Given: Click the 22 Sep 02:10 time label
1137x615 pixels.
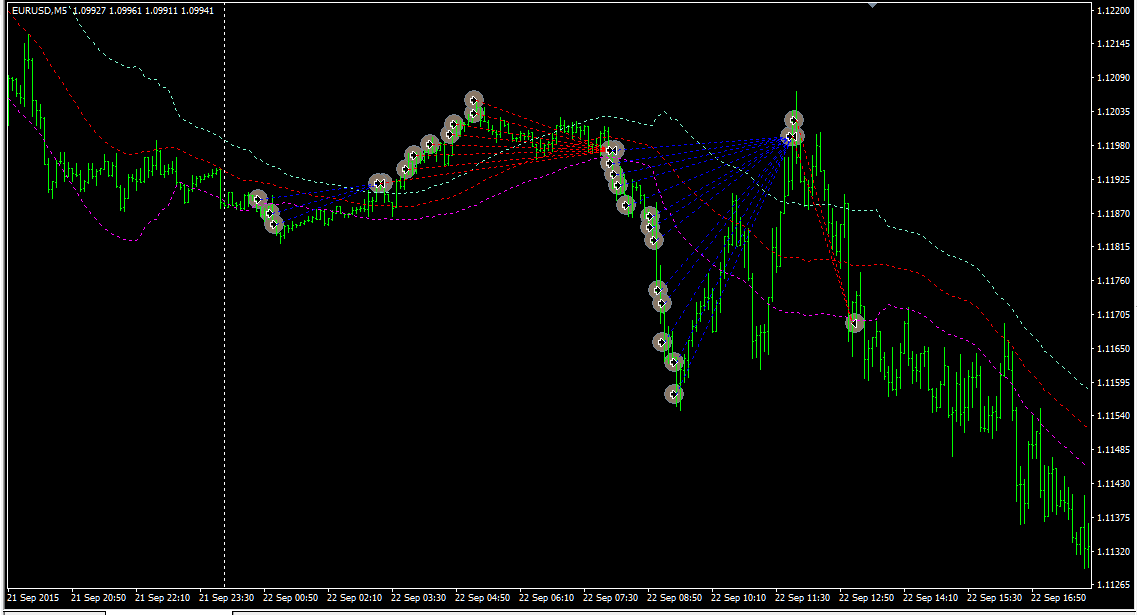Looking at the screenshot, I should pyautogui.click(x=355, y=598).
